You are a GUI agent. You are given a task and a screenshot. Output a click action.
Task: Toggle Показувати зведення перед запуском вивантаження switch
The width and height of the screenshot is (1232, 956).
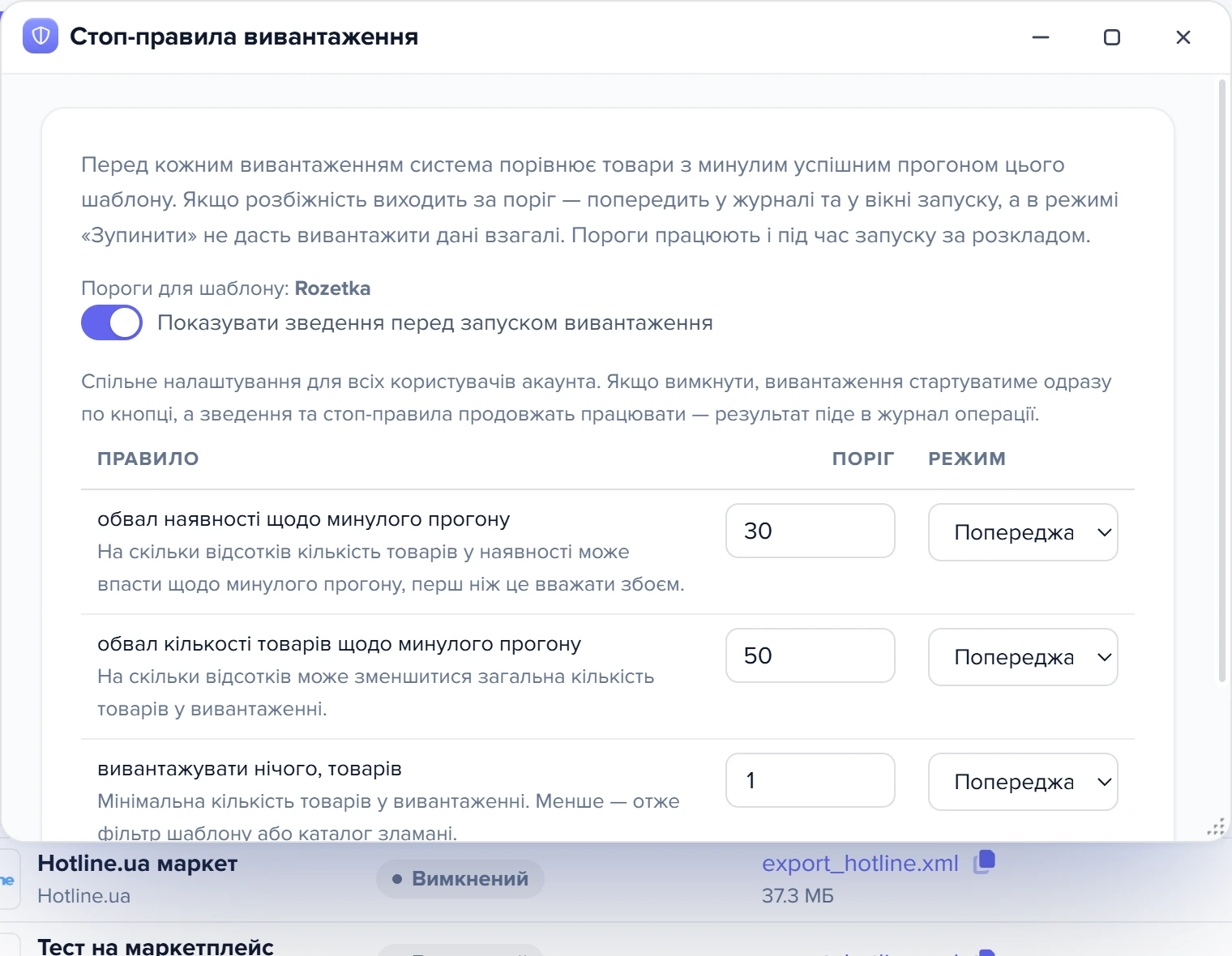pos(112,322)
